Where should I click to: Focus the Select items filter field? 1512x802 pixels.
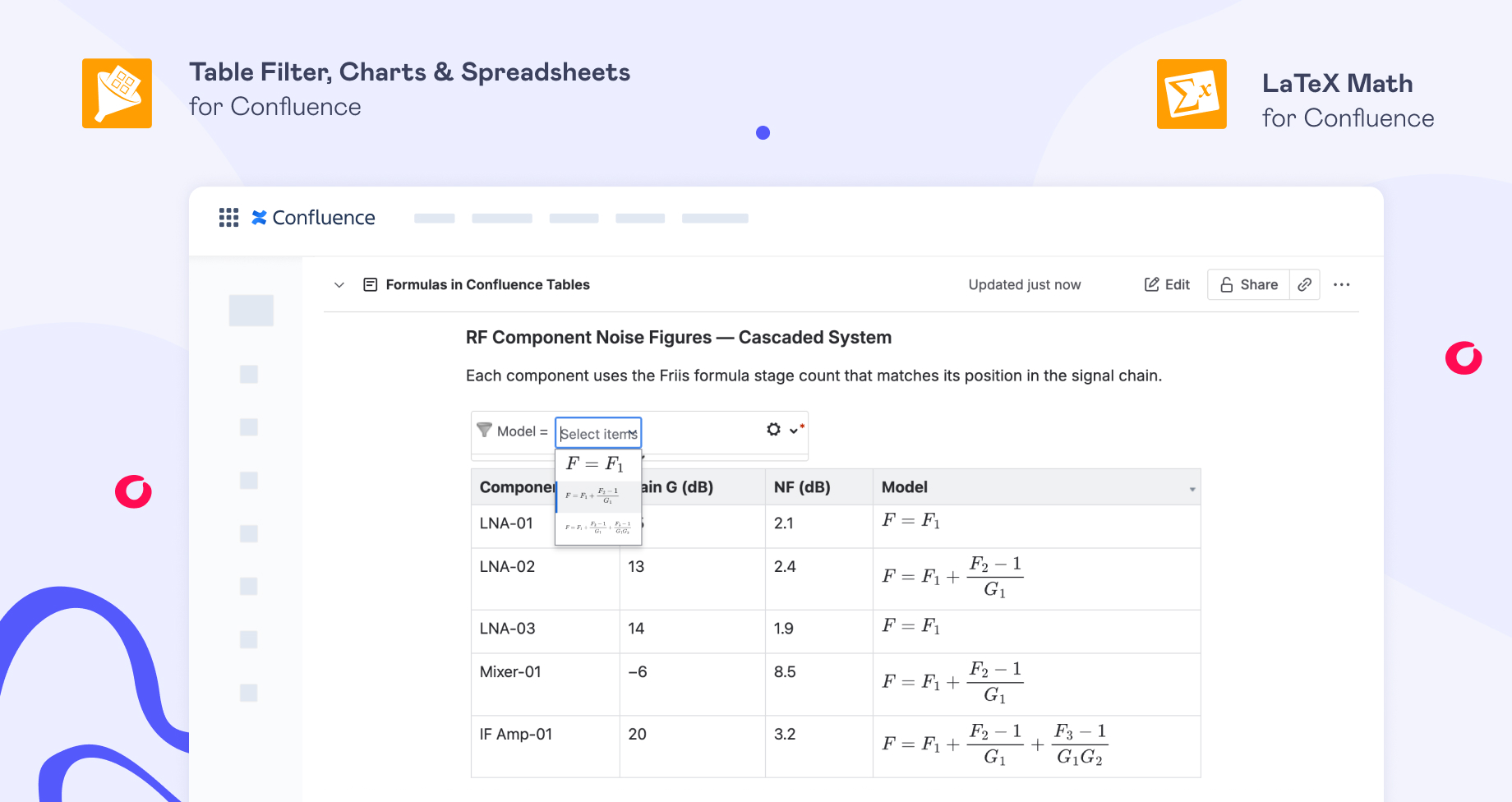[x=598, y=433]
